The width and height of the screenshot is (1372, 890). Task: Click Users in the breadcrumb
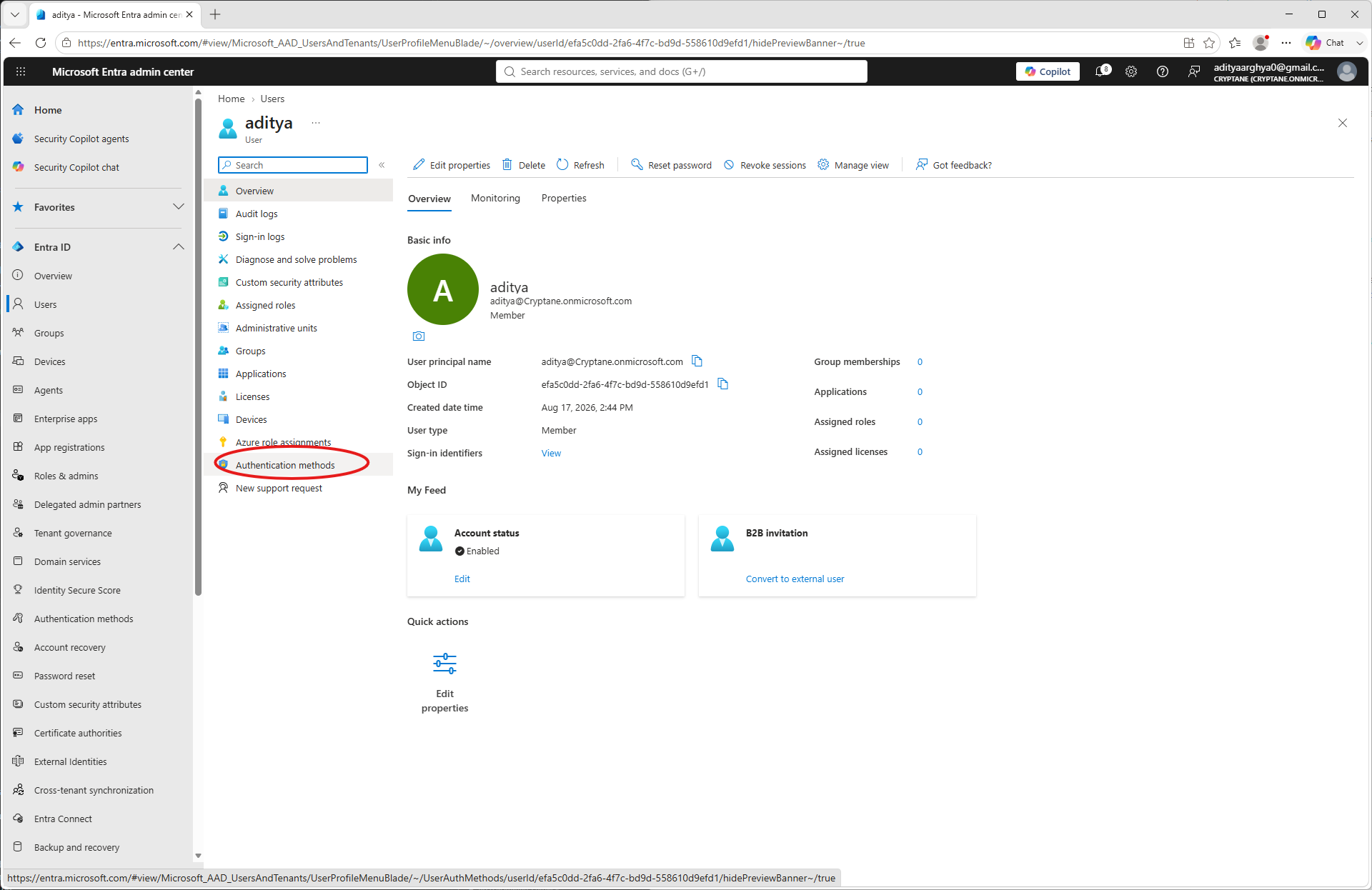click(x=272, y=99)
